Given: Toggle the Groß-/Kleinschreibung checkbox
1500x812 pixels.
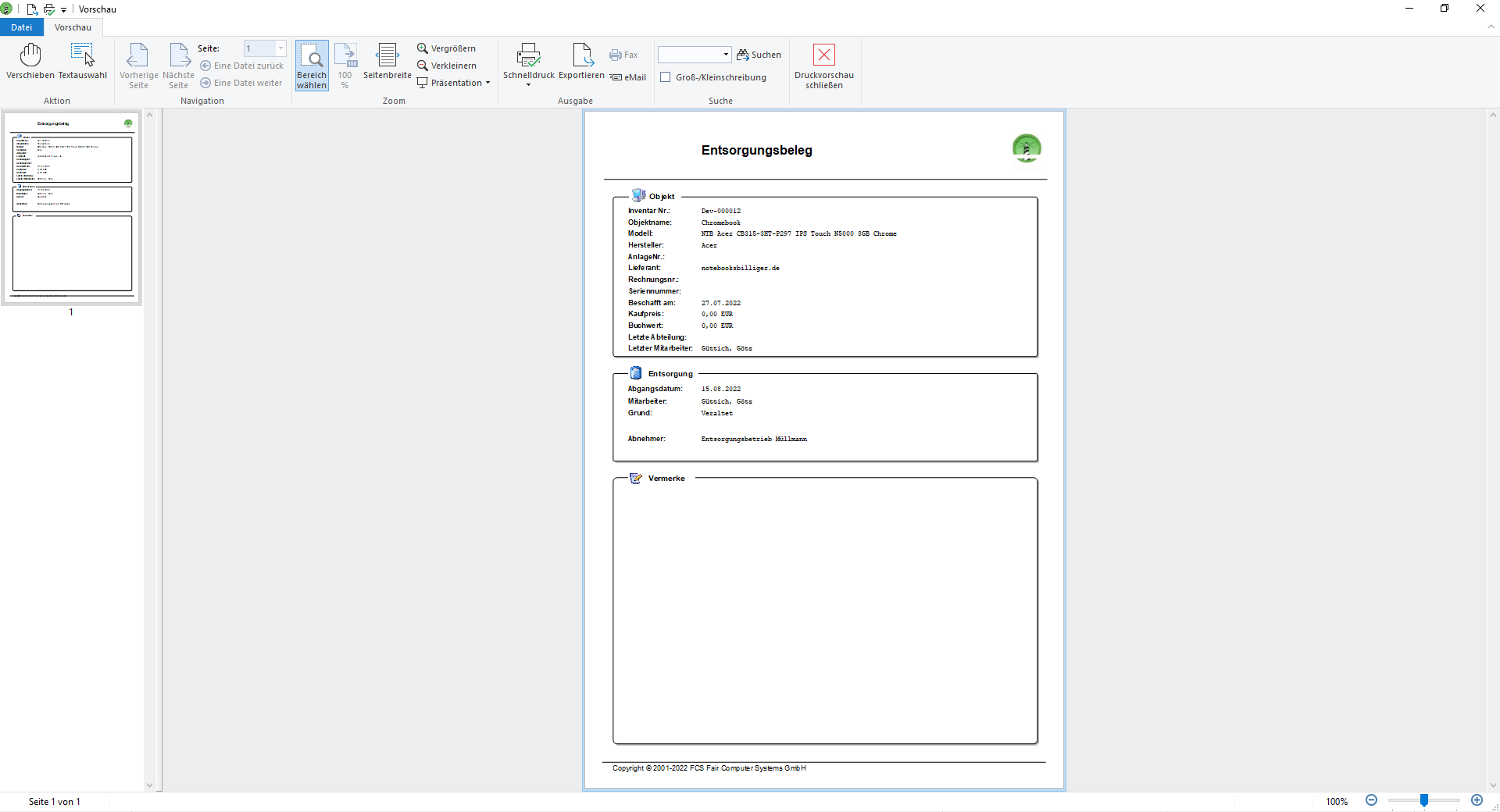Looking at the screenshot, I should pyautogui.click(x=666, y=77).
